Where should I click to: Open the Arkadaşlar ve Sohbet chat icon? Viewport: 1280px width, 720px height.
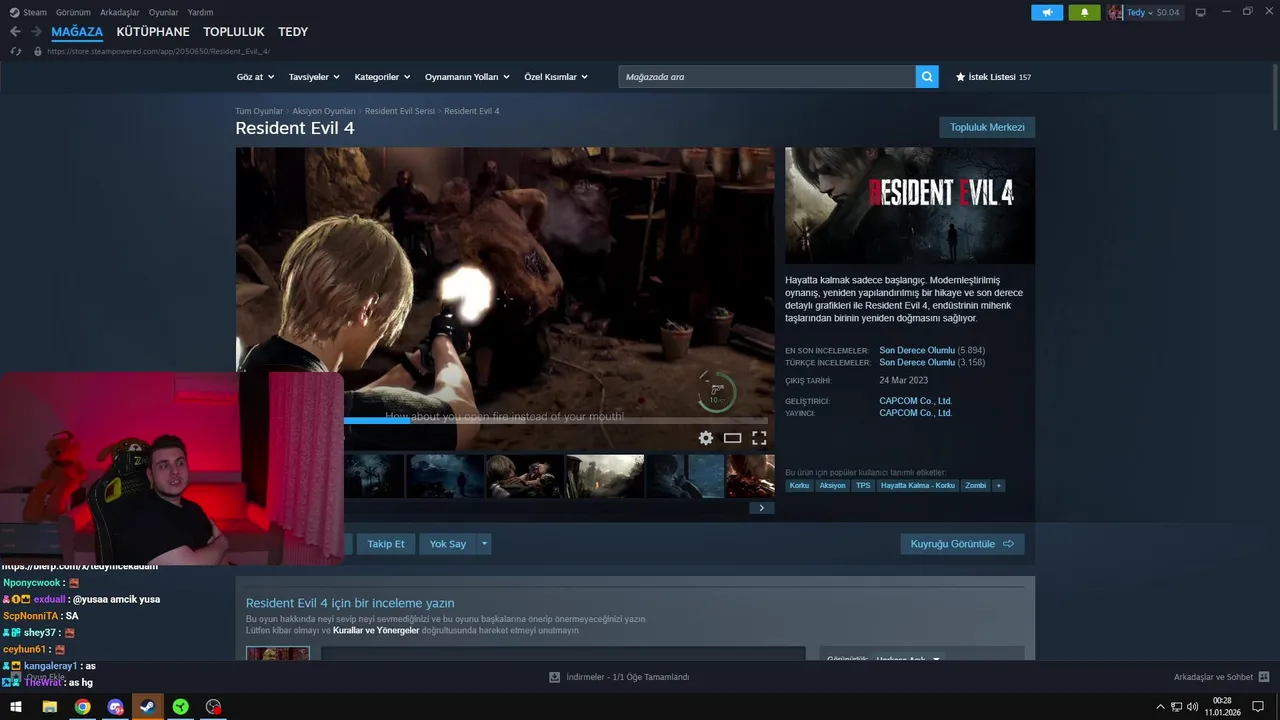click(x=1264, y=677)
